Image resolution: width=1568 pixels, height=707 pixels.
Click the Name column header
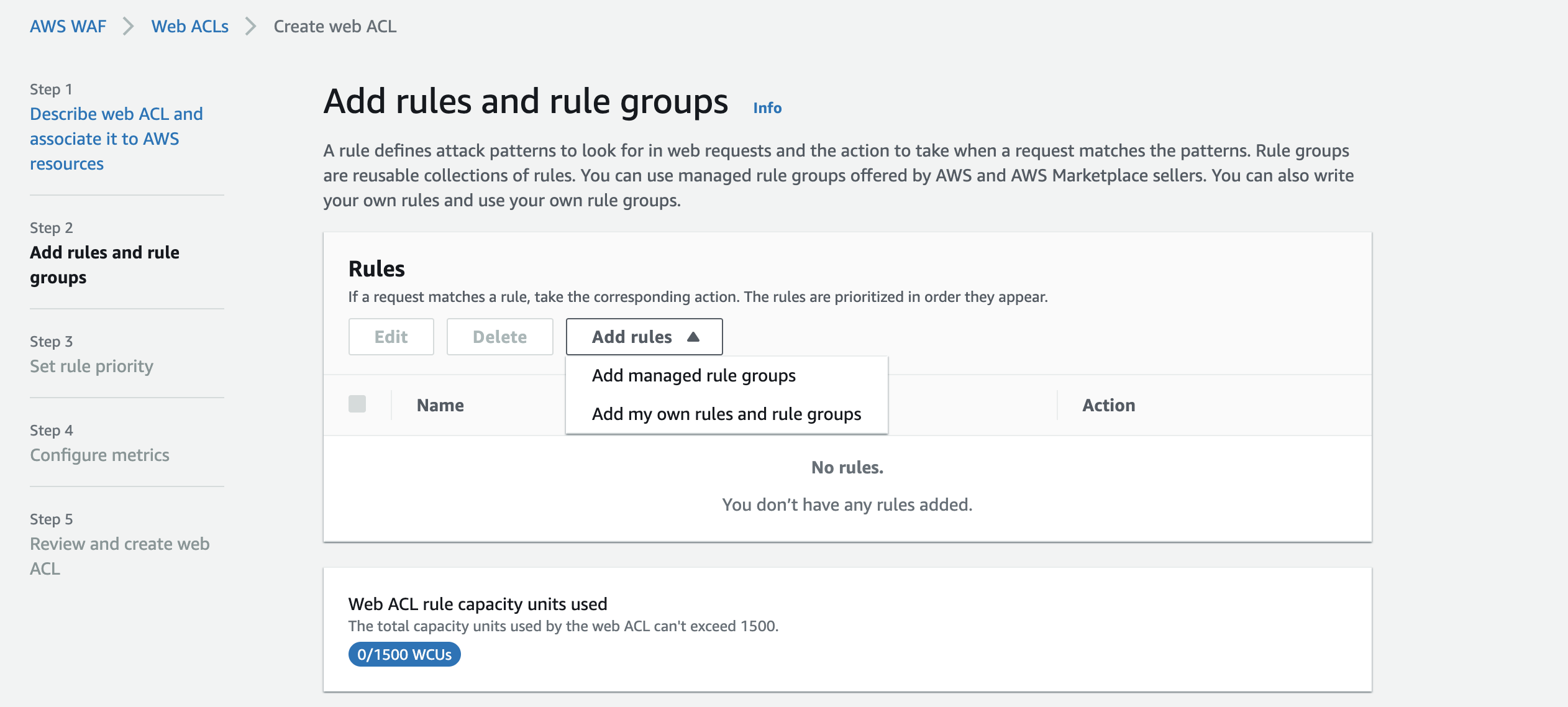click(440, 406)
